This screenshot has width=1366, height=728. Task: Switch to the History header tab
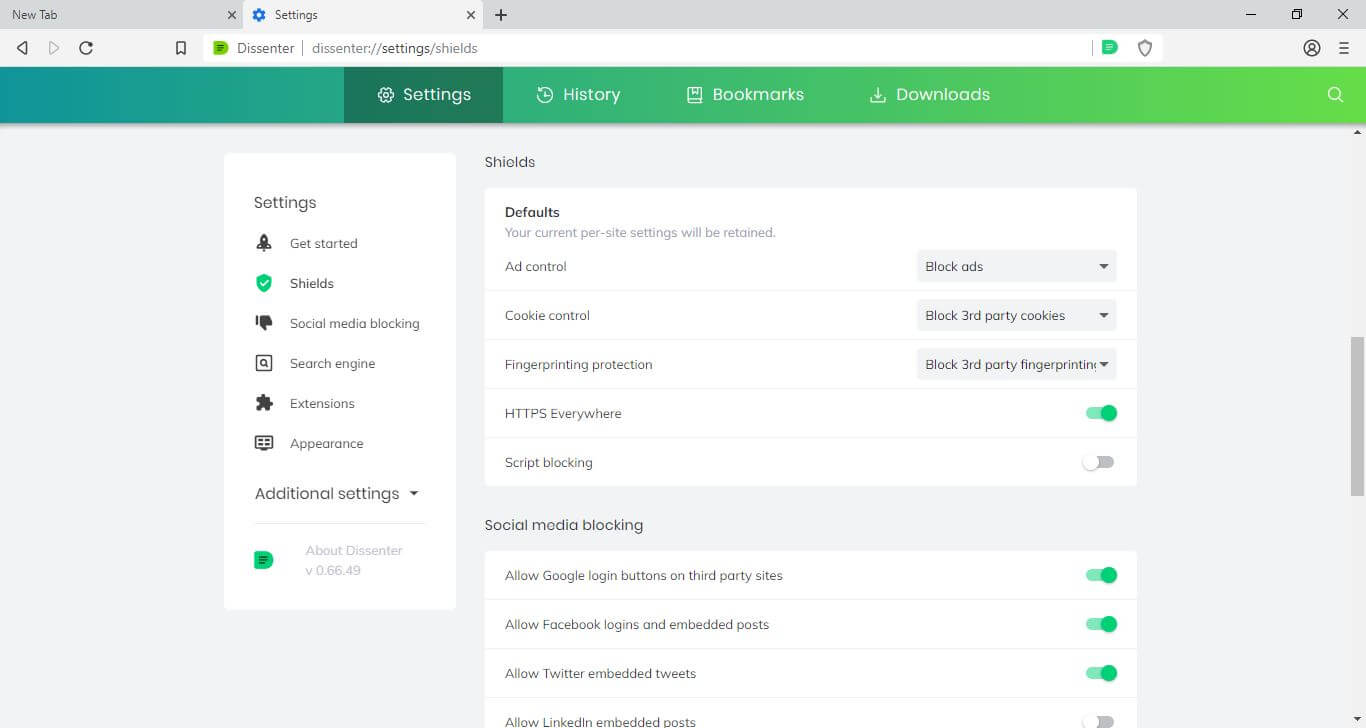[x=578, y=94]
